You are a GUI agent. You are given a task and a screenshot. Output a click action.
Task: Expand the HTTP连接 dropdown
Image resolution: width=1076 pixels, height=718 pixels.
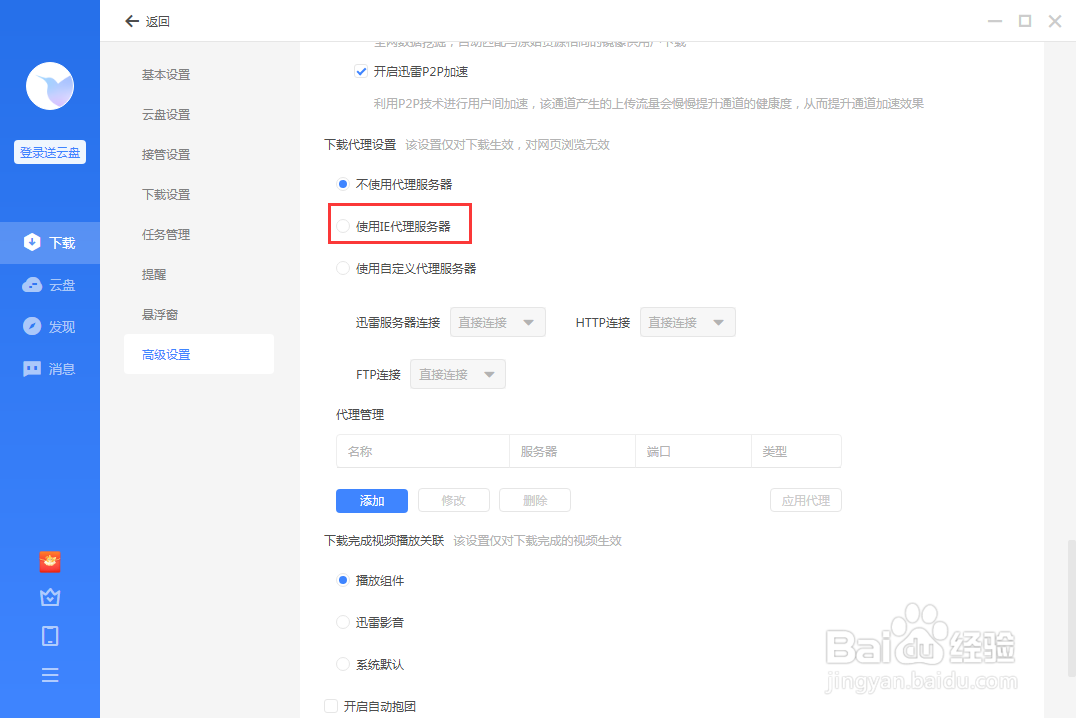pyautogui.click(x=687, y=321)
